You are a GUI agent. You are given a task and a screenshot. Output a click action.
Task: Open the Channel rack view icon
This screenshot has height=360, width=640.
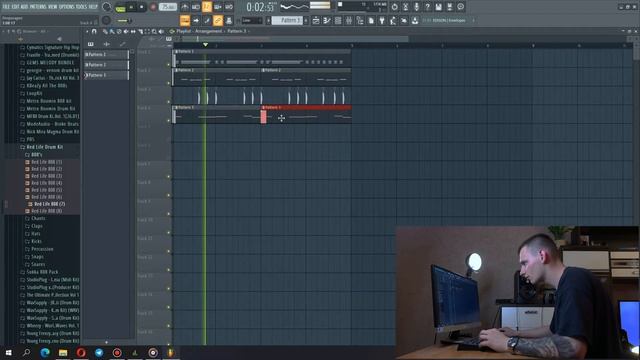click(338, 20)
